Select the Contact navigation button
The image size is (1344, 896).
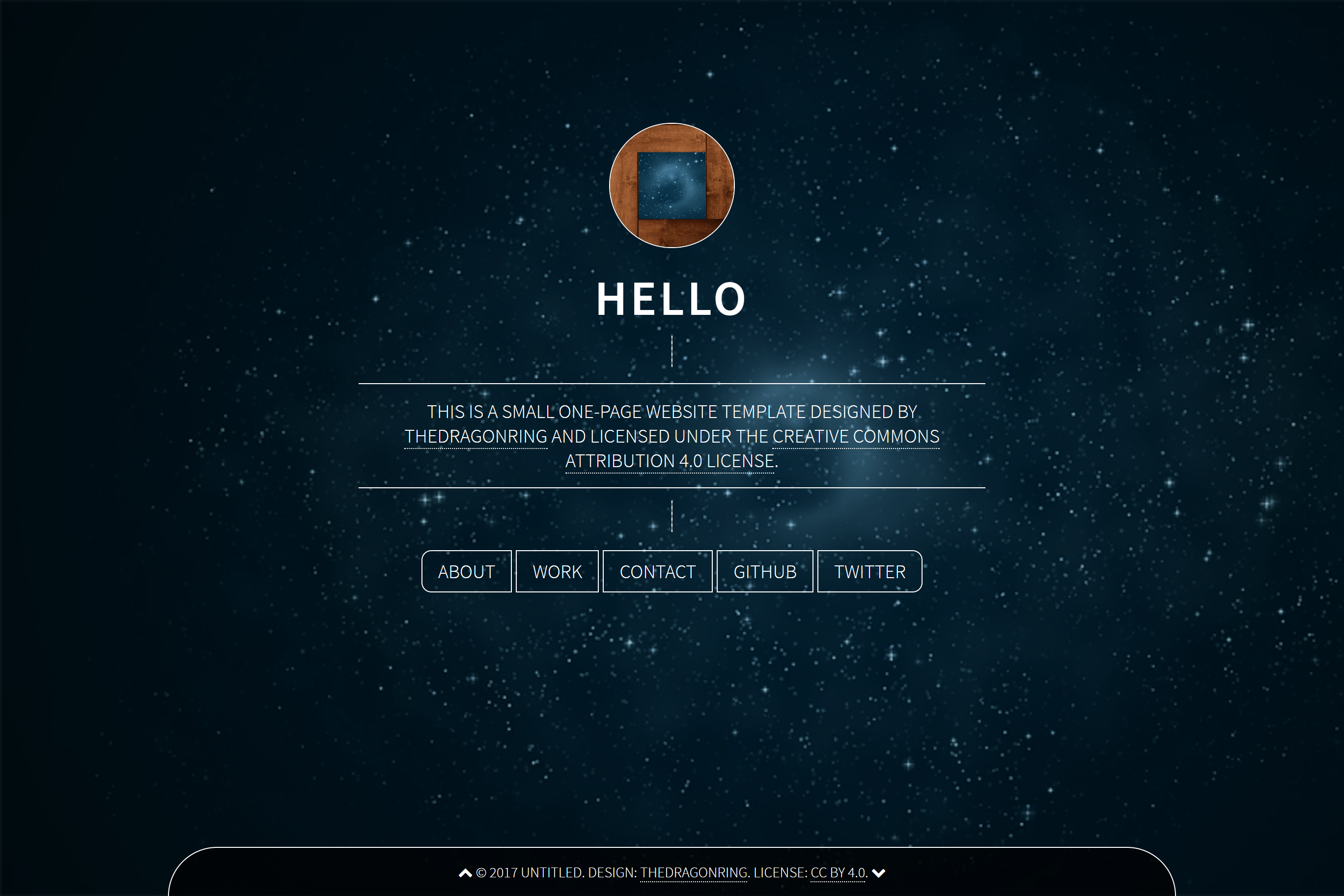point(657,571)
